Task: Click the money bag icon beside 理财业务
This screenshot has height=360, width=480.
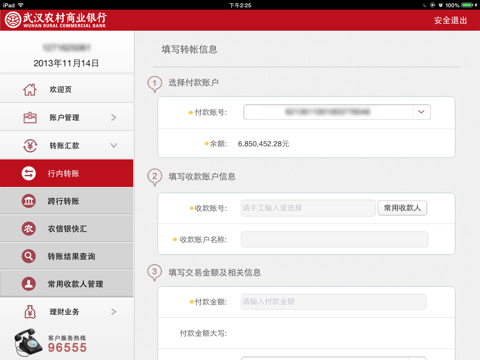Action: coord(30,312)
